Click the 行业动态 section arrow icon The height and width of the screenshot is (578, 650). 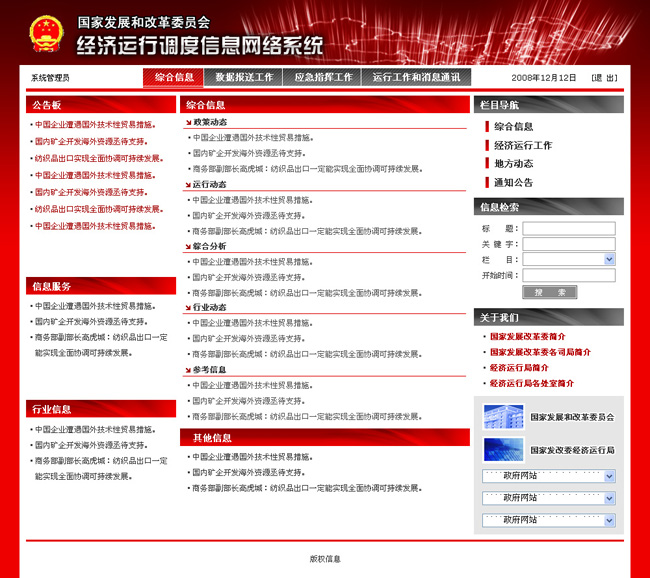pyautogui.click(x=188, y=308)
